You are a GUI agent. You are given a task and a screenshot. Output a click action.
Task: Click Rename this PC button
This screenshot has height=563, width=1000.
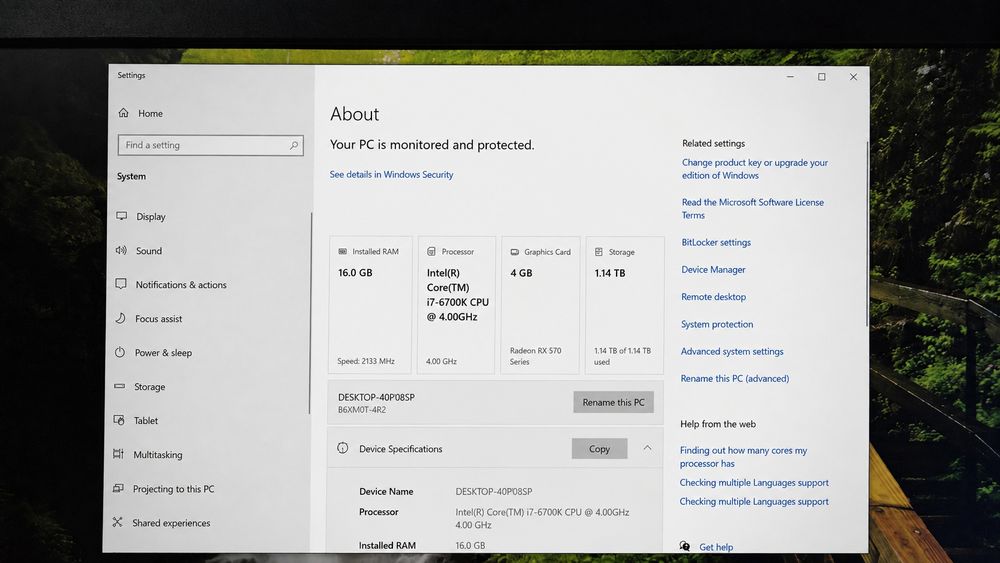614,402
